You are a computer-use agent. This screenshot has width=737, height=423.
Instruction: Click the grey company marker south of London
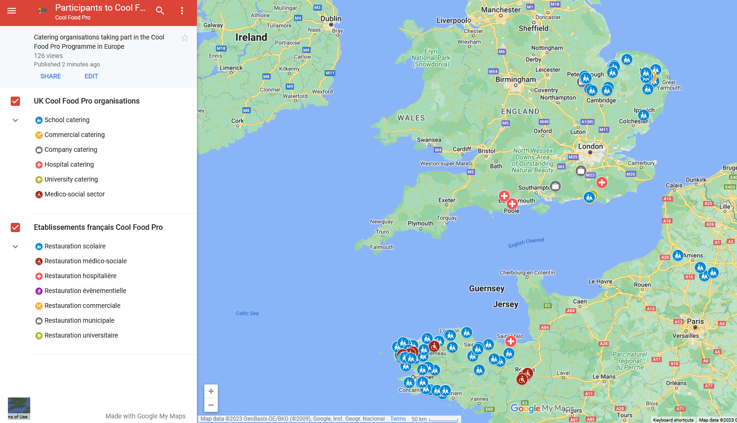(x=581, y=171)
